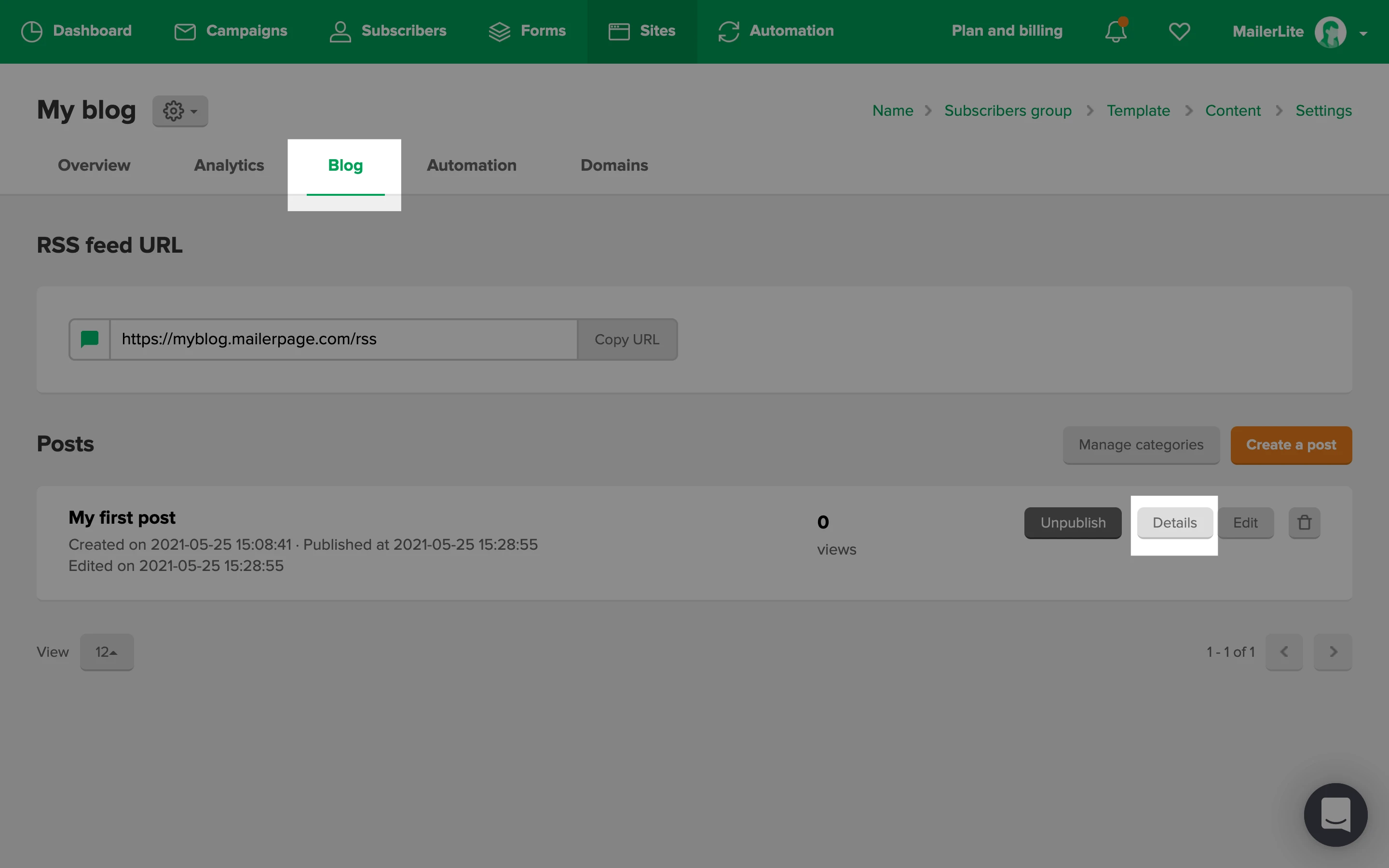
Task: Open the blog settings gear dropdown
Action: pyautogui.click(x=179, y=111)
